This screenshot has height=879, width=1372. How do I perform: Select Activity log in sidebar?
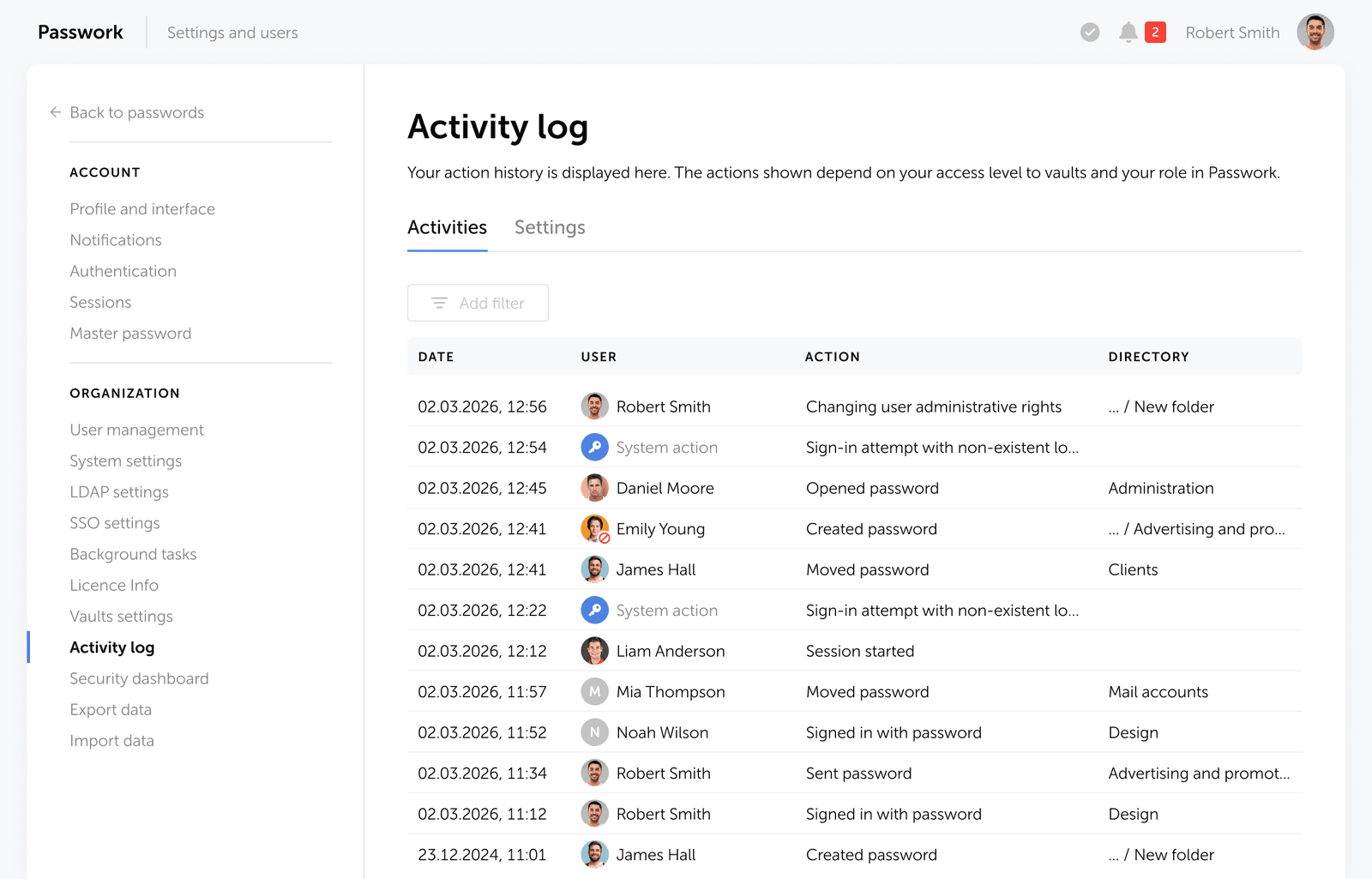pos(112,647)
